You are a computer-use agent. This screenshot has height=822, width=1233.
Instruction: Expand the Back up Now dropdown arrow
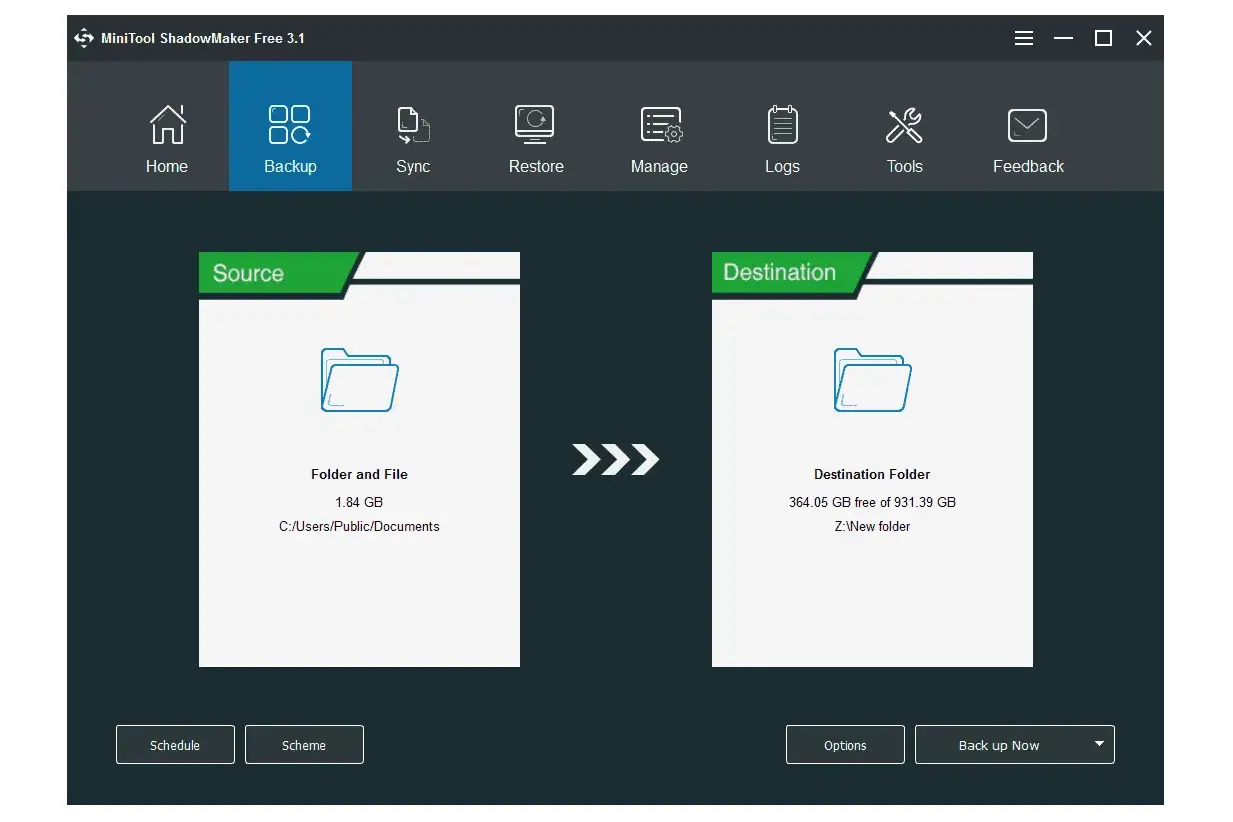pos(1100,744)
